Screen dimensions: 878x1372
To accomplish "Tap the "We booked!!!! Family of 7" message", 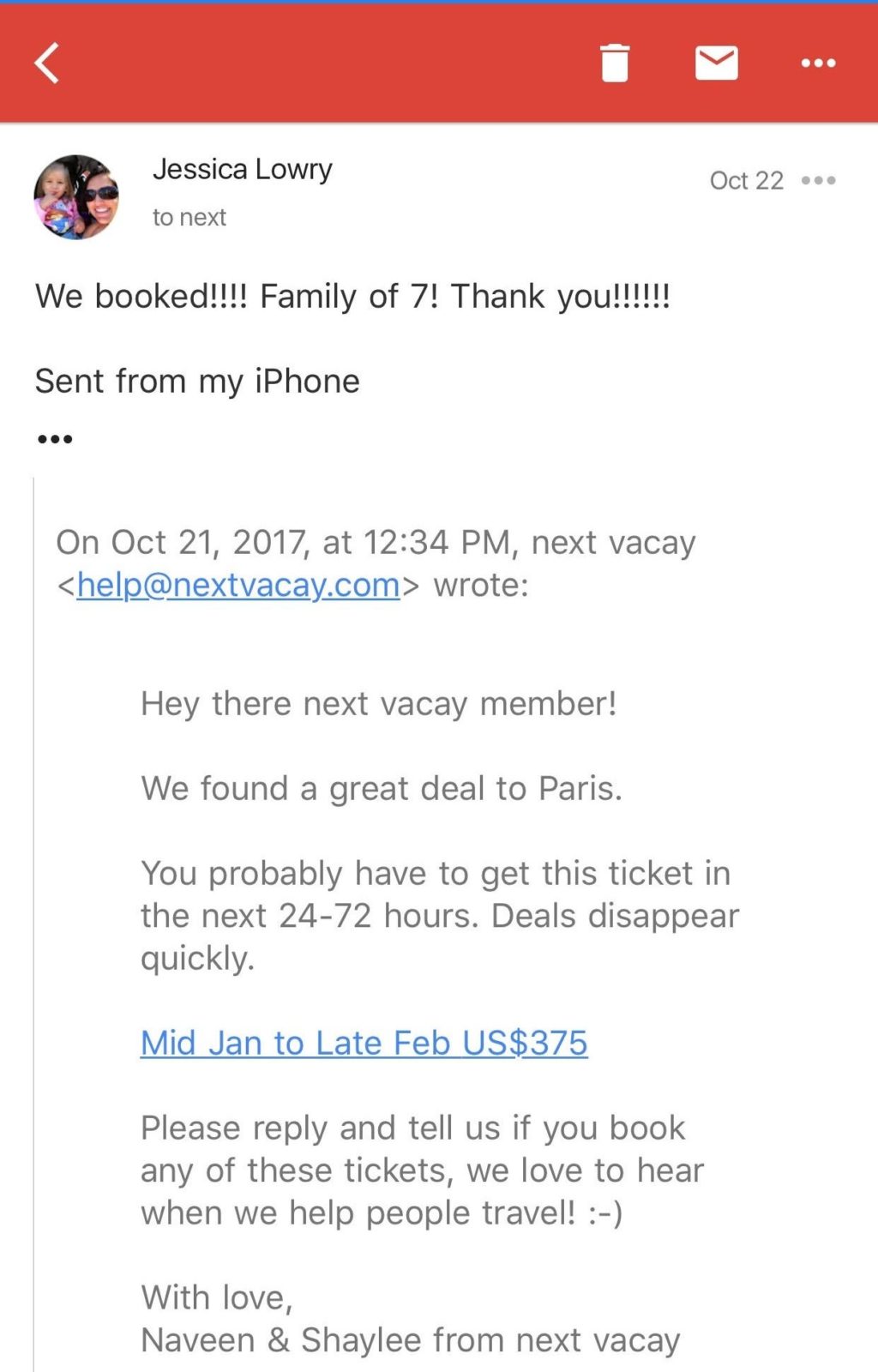I will 352,297.
